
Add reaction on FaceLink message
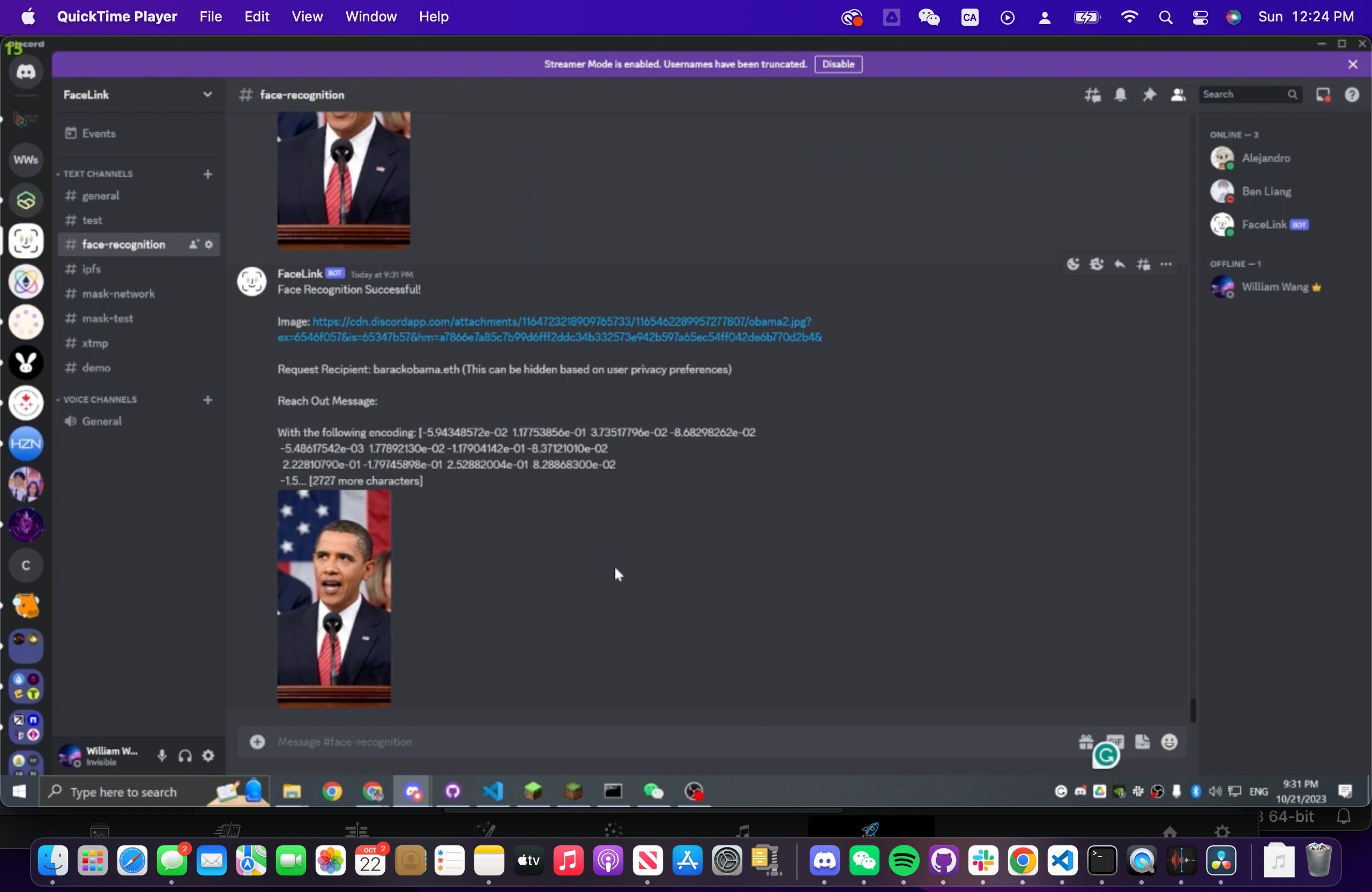coord(1073,265)
